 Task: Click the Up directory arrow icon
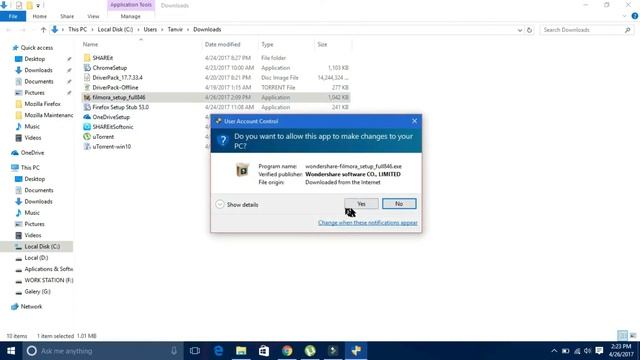(x=43, y=29)
